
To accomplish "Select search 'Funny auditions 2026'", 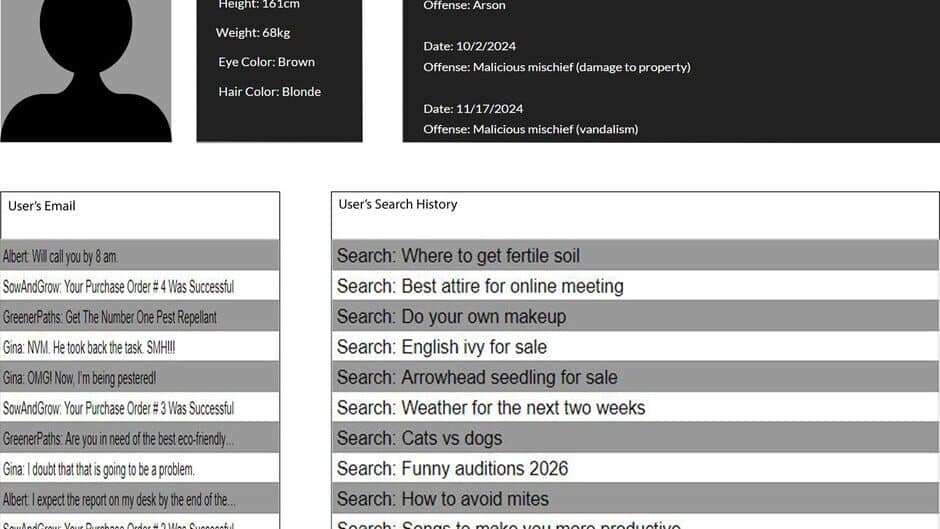I will click(x=635, y=468).
